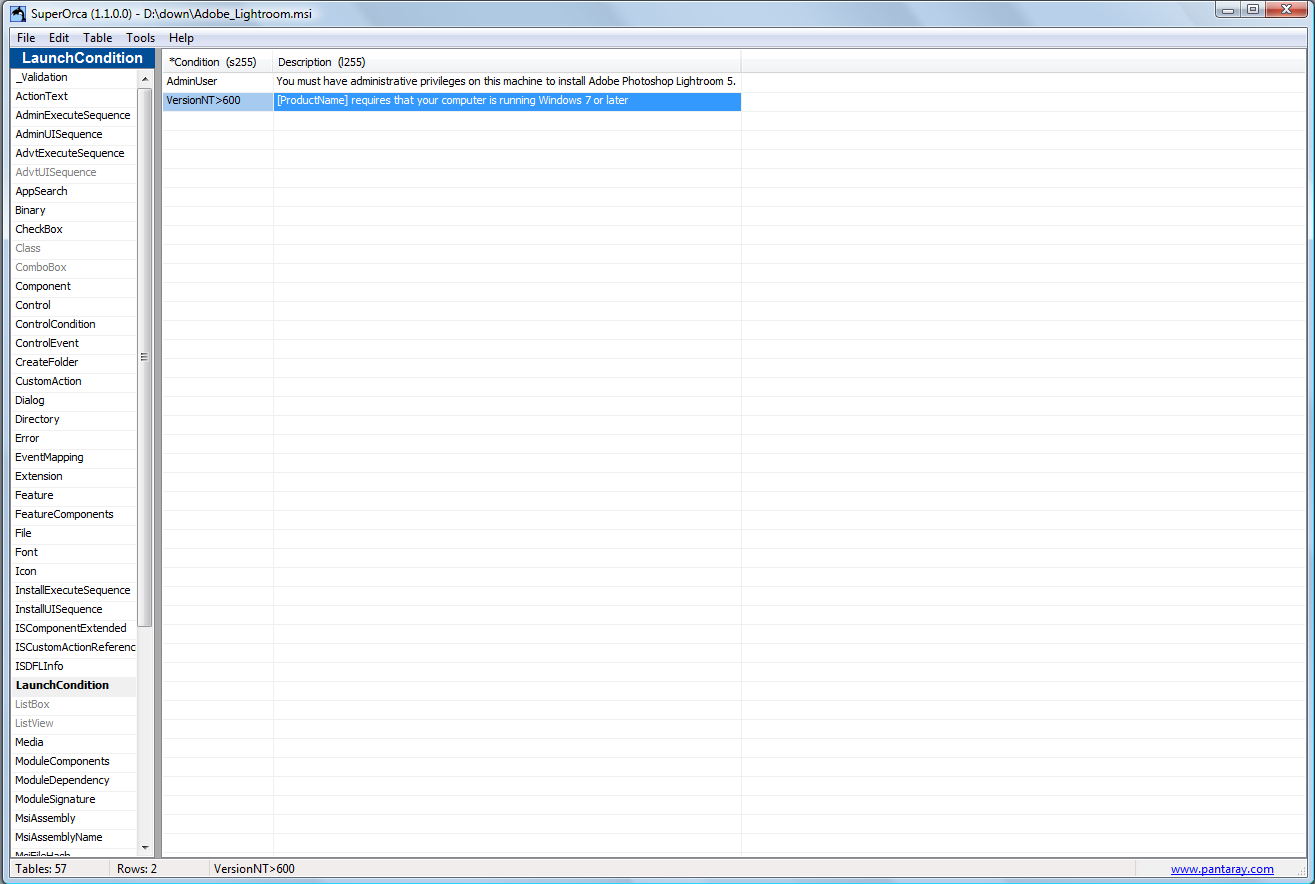1315x884 pixels.
Task: Sort by the Description column header
Action: (x=507, y=62)
